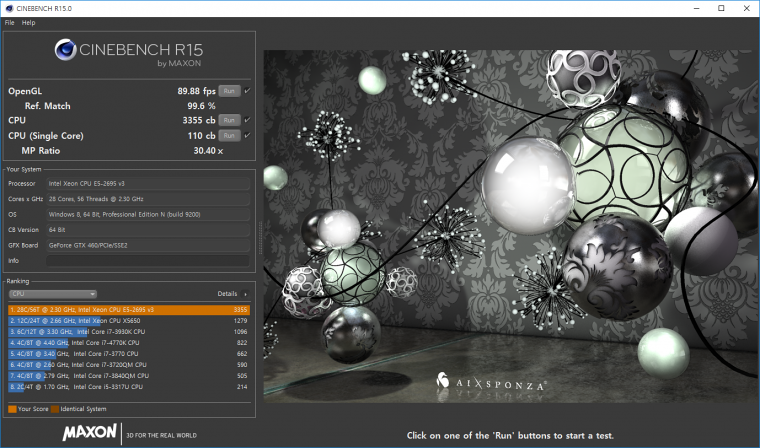Image resolution: width=760 pixels, height=448 pixels.
Task: Open the File menu
Action: point(10,22)
